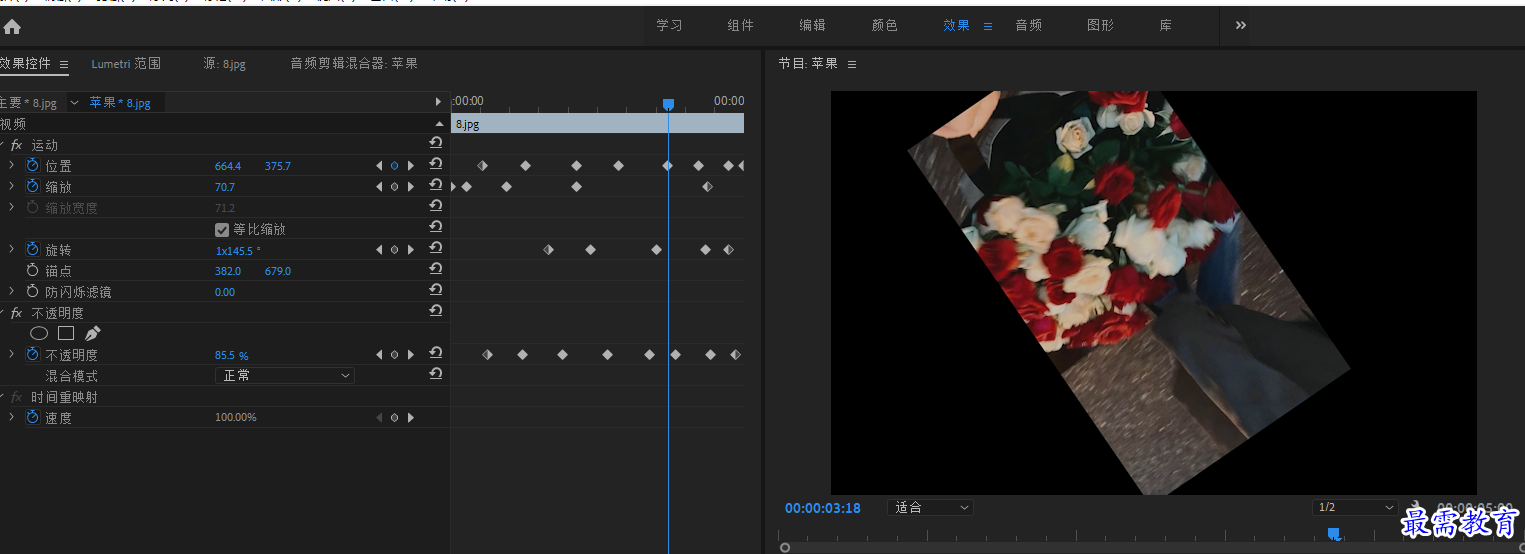Reset the 防闪烁滤镜 parameter
Viewport: 1525px width, 554px height.
[435, 290]
